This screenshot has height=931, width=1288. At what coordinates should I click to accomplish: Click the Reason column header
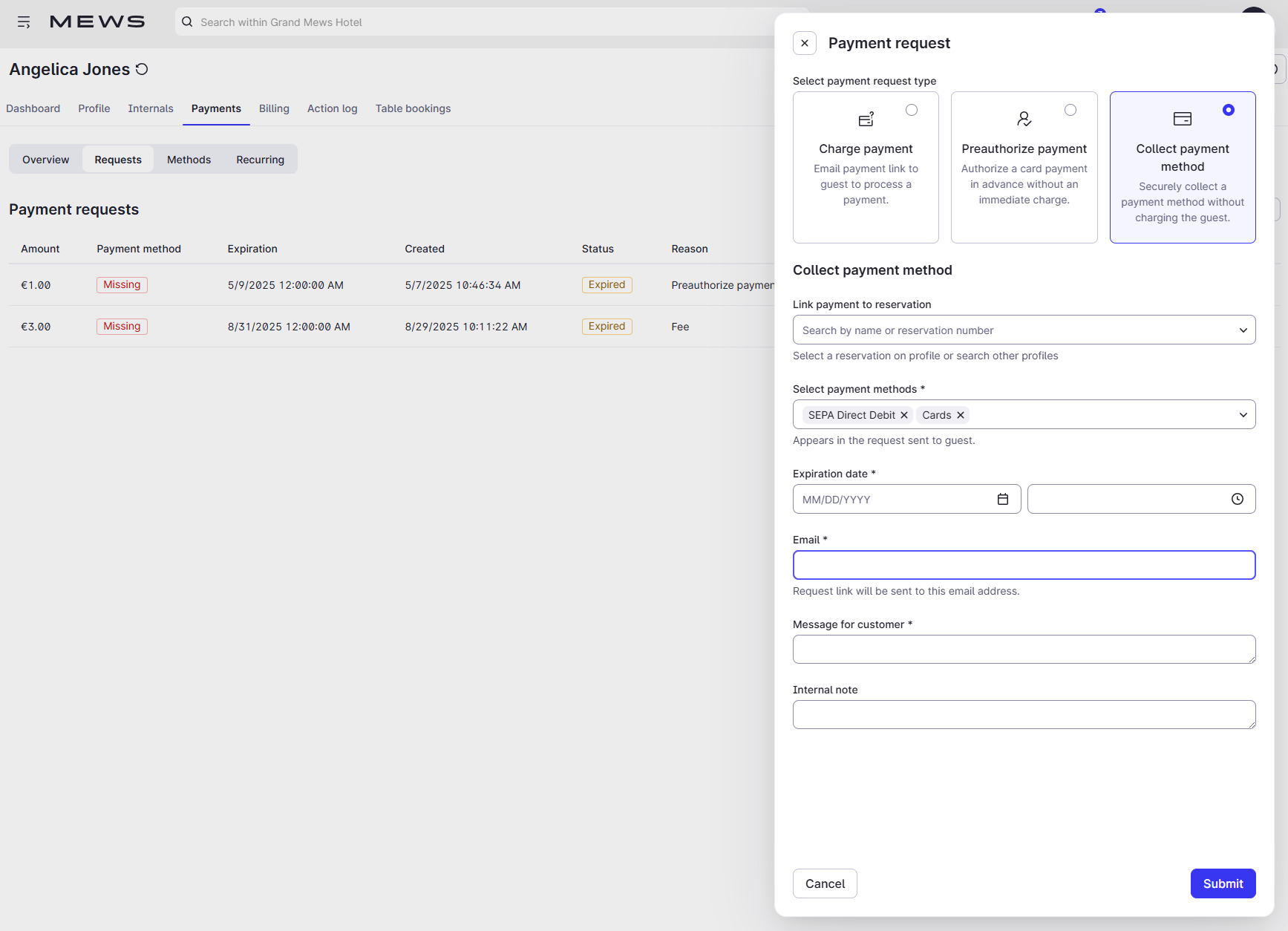click(x=690, y=249)
